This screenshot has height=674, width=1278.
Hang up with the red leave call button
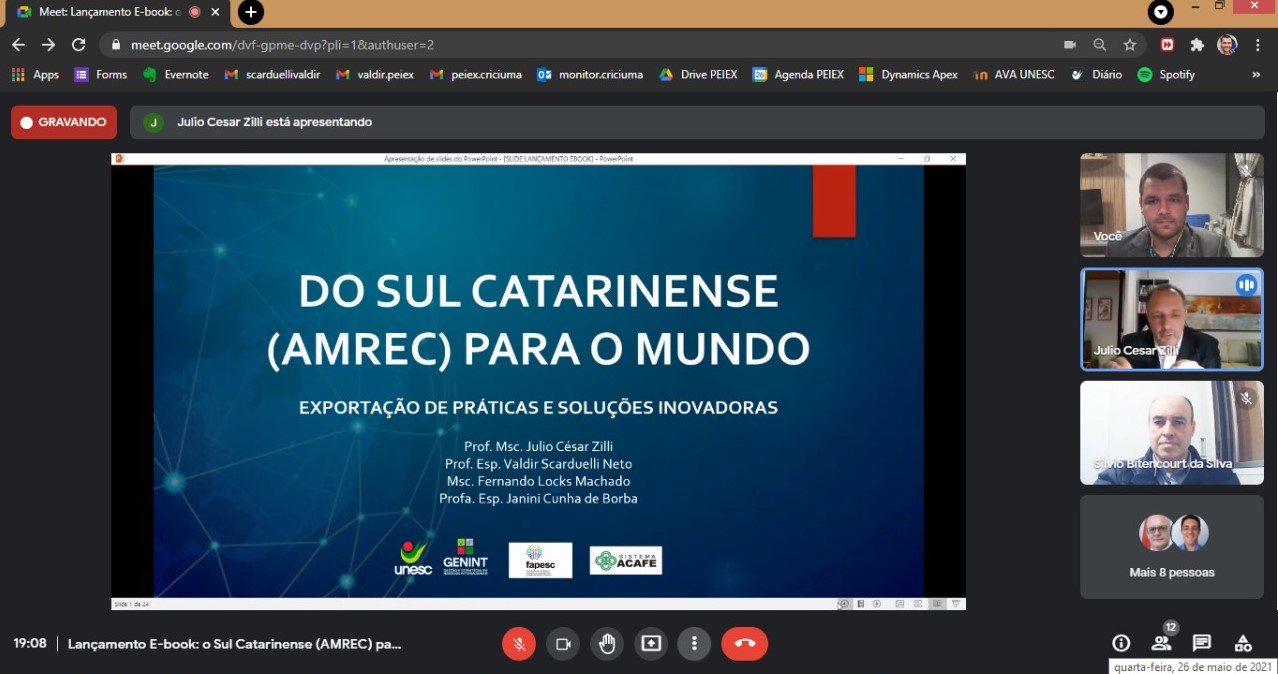(744, 644)
